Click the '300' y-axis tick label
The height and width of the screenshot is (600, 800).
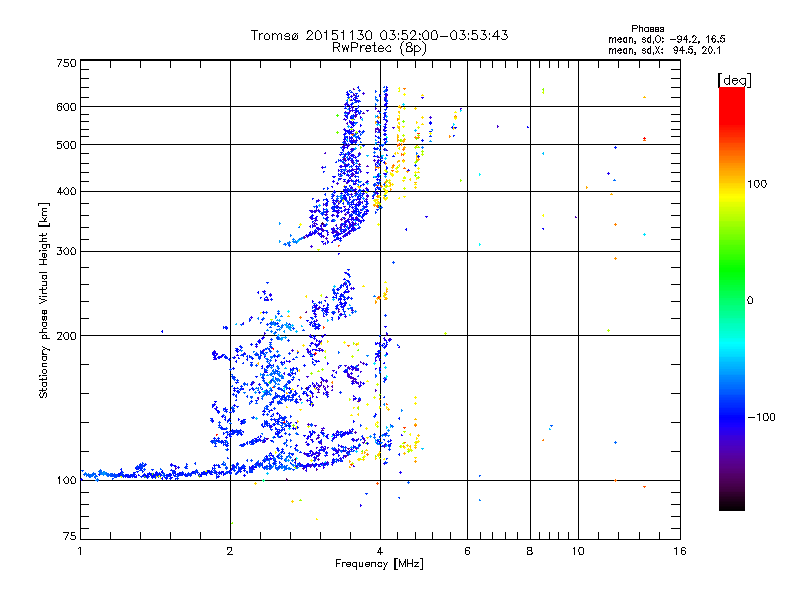point(66,252)
